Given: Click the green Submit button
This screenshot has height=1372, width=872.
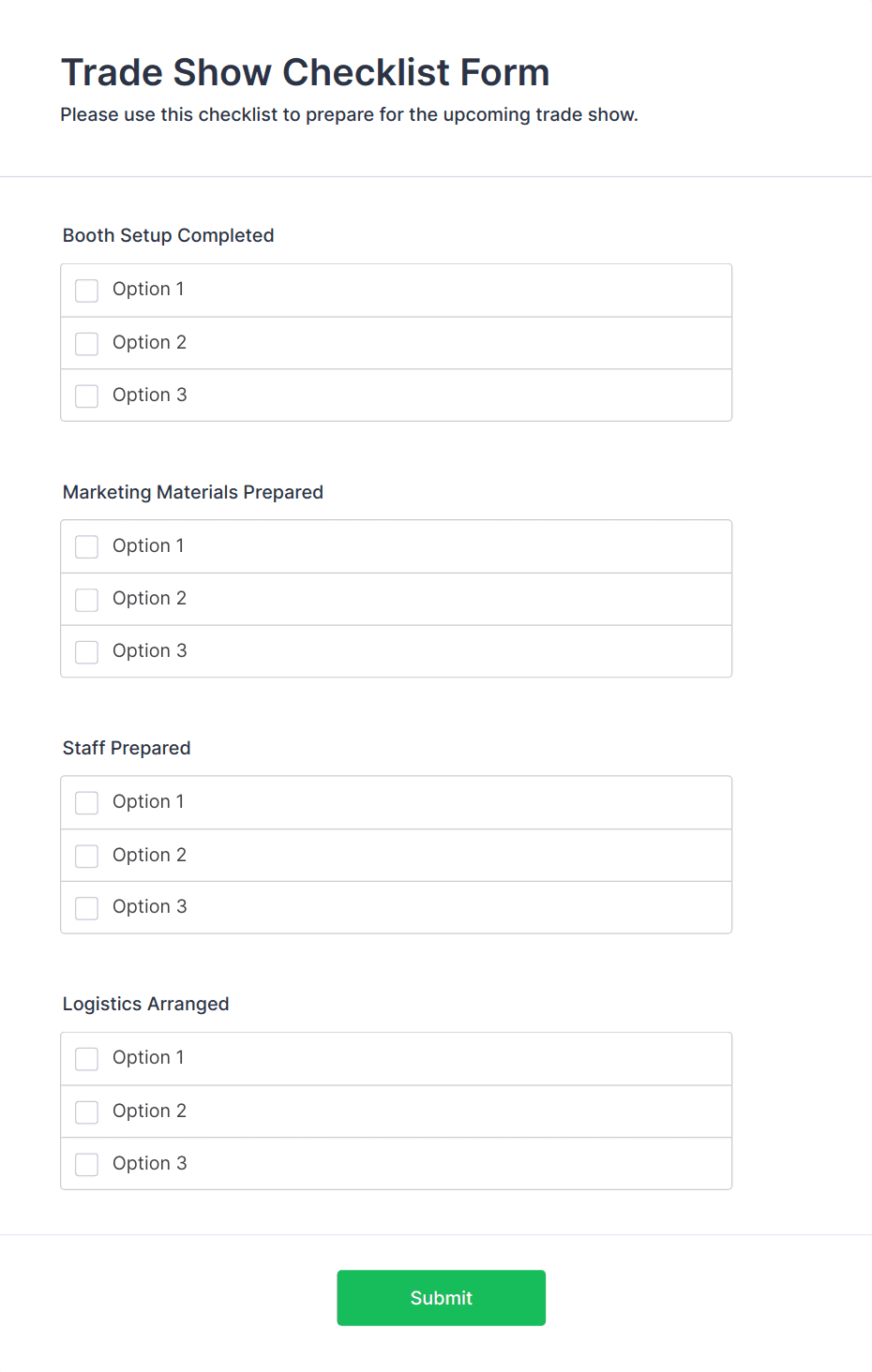Looking at the screenshot, I should (x=441, y=1298).
